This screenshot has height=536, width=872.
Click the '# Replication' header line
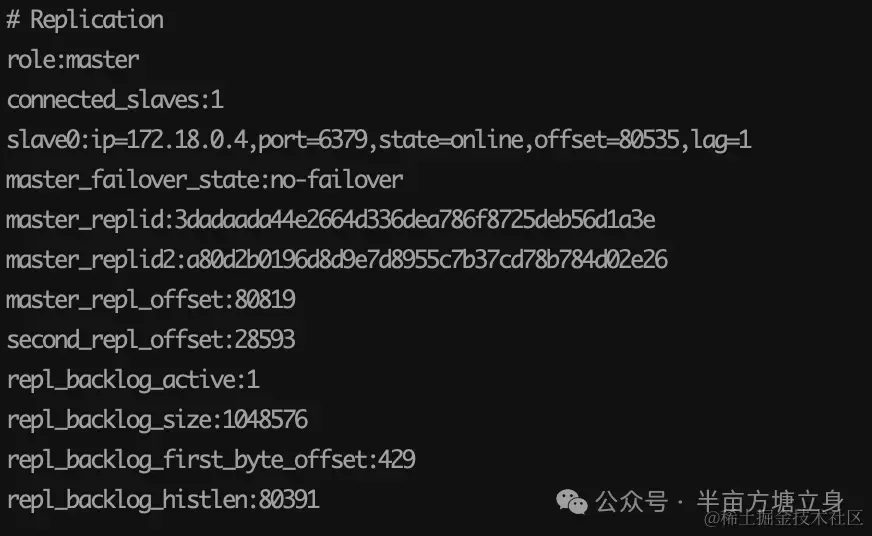(x=85, y=20)
